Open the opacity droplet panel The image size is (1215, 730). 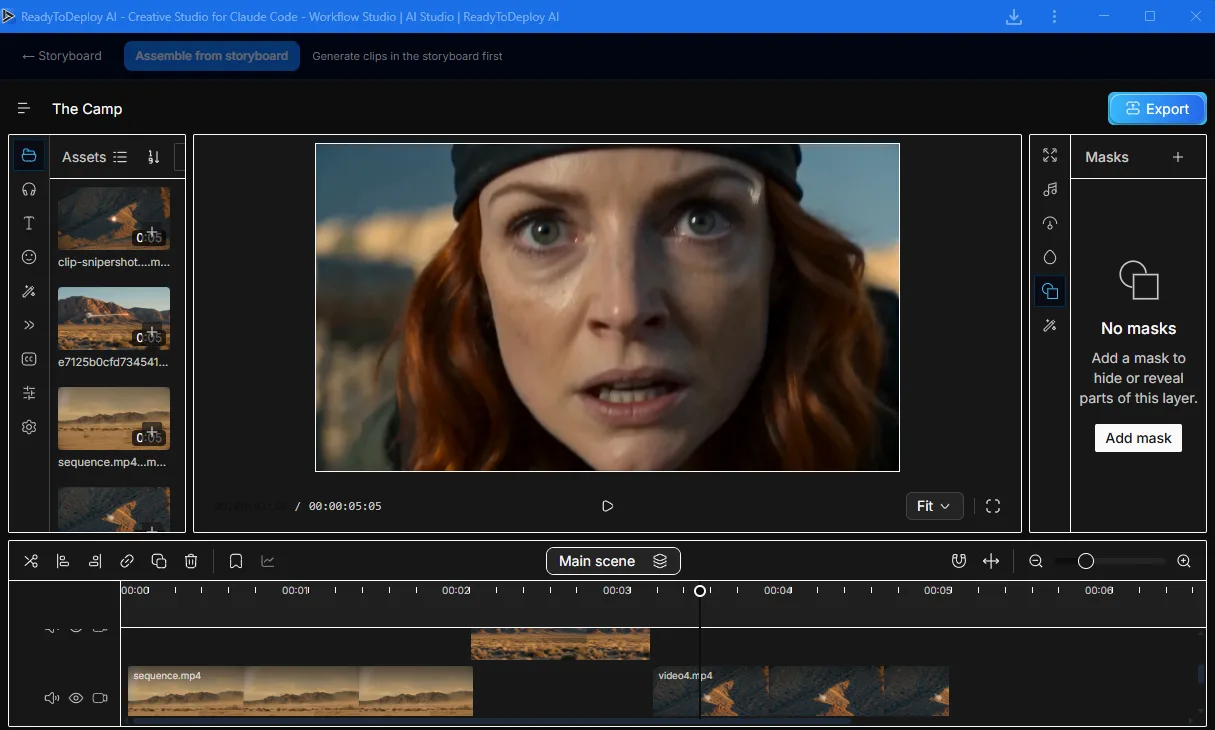pyautogui.click(x=1049, y=257)
